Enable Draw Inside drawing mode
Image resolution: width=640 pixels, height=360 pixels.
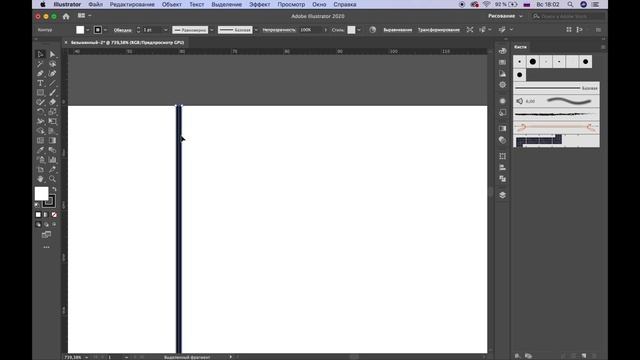coord(54,224)
